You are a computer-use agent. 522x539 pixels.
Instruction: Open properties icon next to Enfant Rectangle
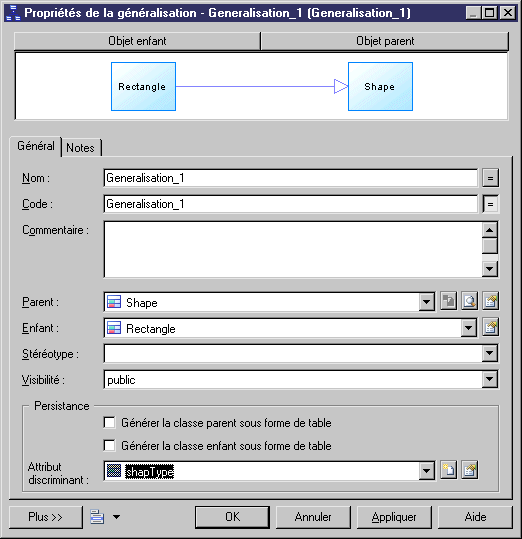490,328
